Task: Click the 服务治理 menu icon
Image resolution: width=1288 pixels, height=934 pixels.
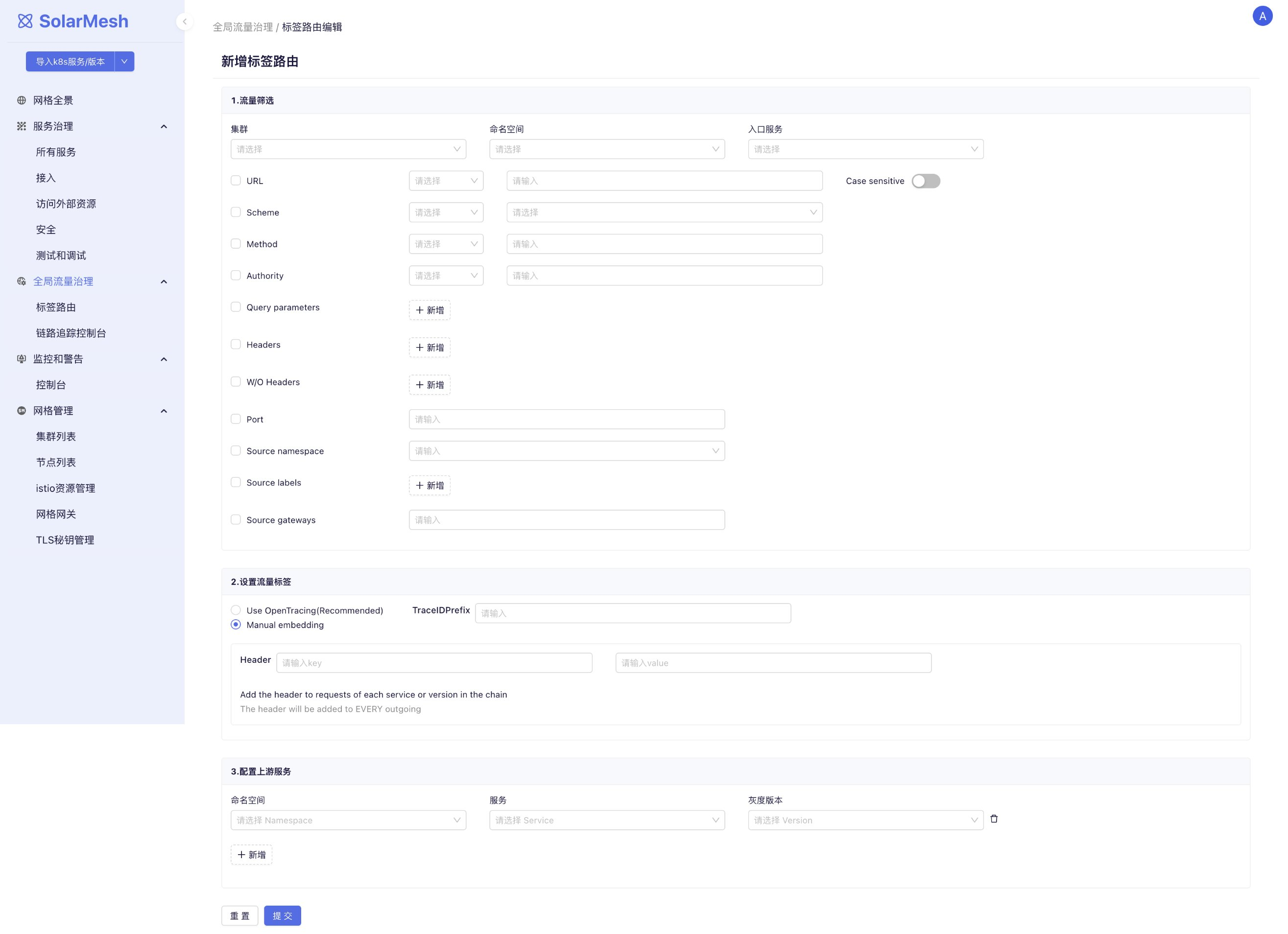Action: (22, 126)
